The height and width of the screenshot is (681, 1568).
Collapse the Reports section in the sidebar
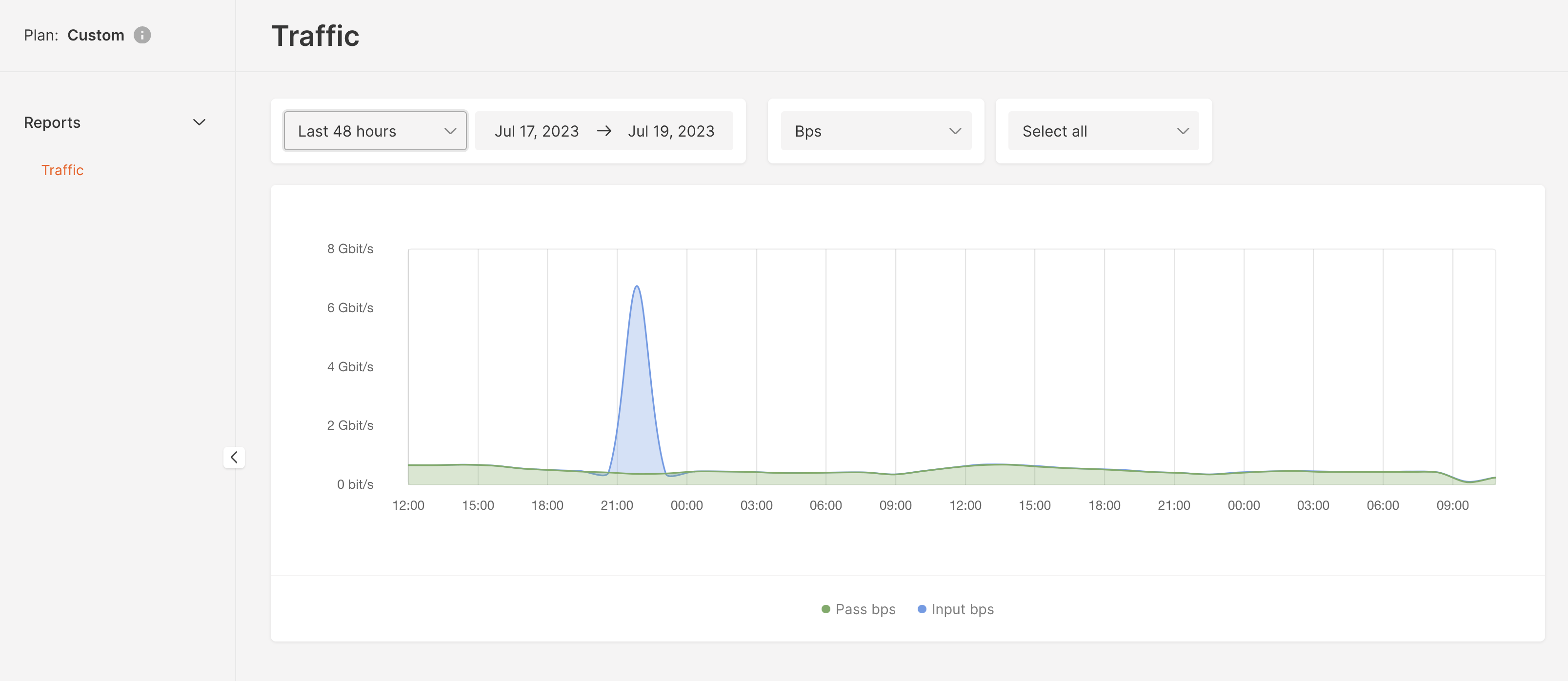pyautogui.click(x=199, y=122)
